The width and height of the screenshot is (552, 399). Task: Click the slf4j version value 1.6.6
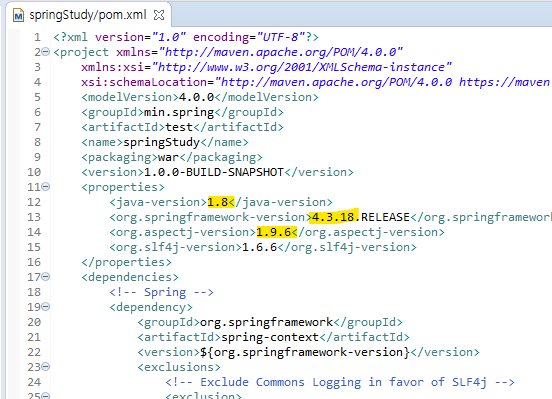pos(259,247)
